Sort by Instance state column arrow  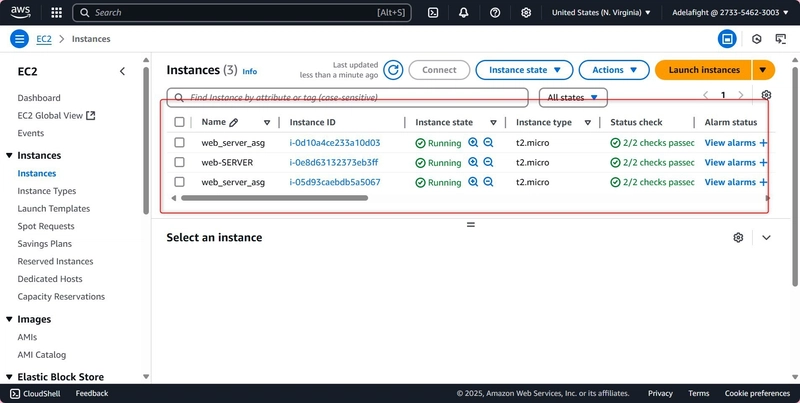click(x=493, y=122)
